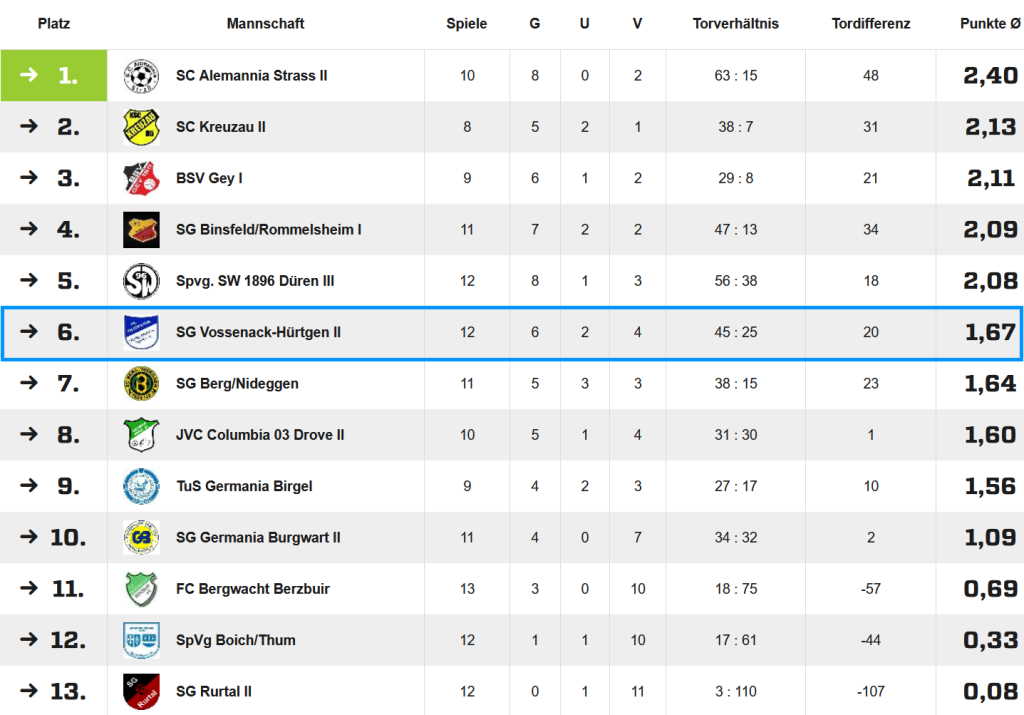1024x715 pixels.
Task: Open the SG Vossenack-Hürtgen II crest
Action: (x=141, y=332)
